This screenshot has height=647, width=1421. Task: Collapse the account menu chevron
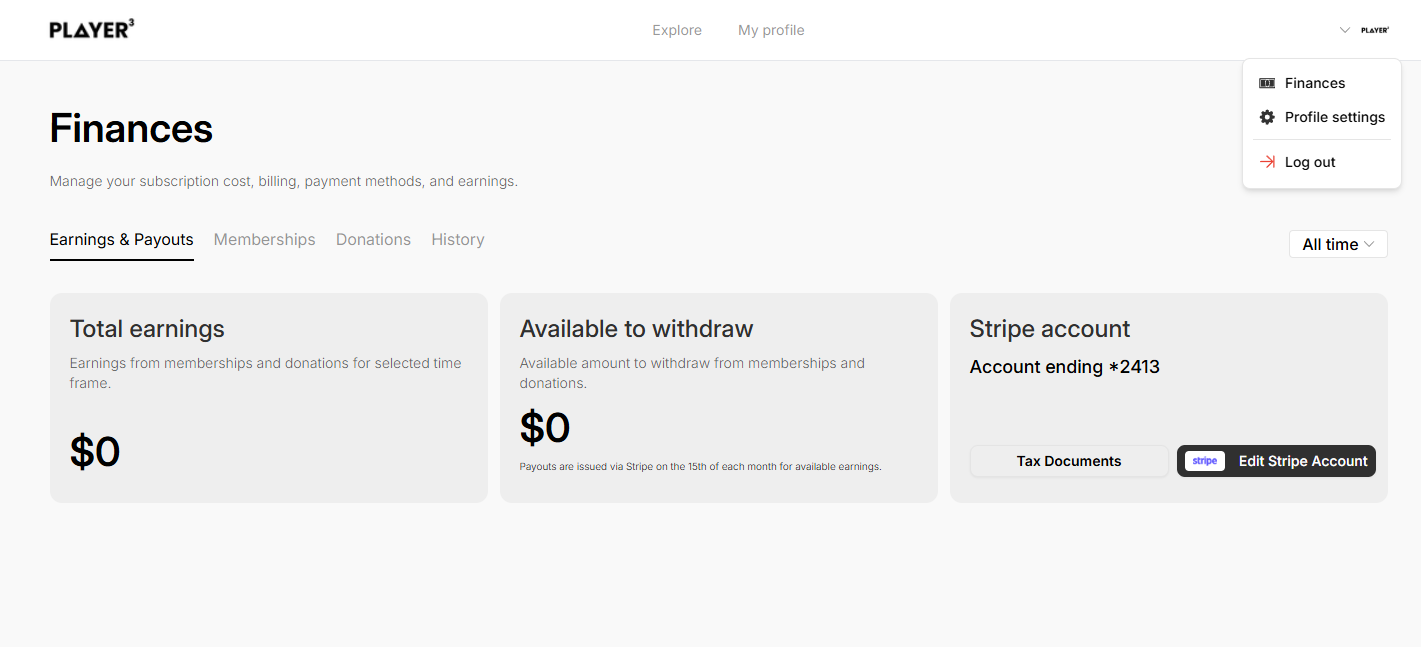coord(1345,30)
